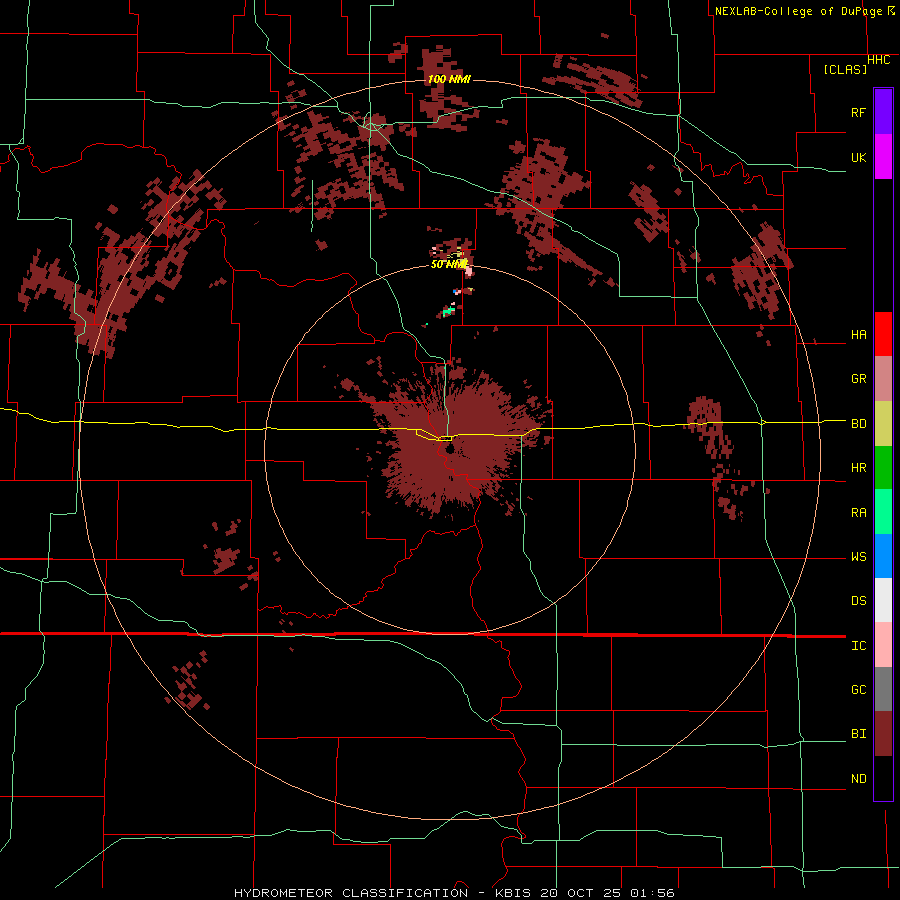Click the 'HA' legend label
This screenshot has height=900, width=900.
click(858, 335)
